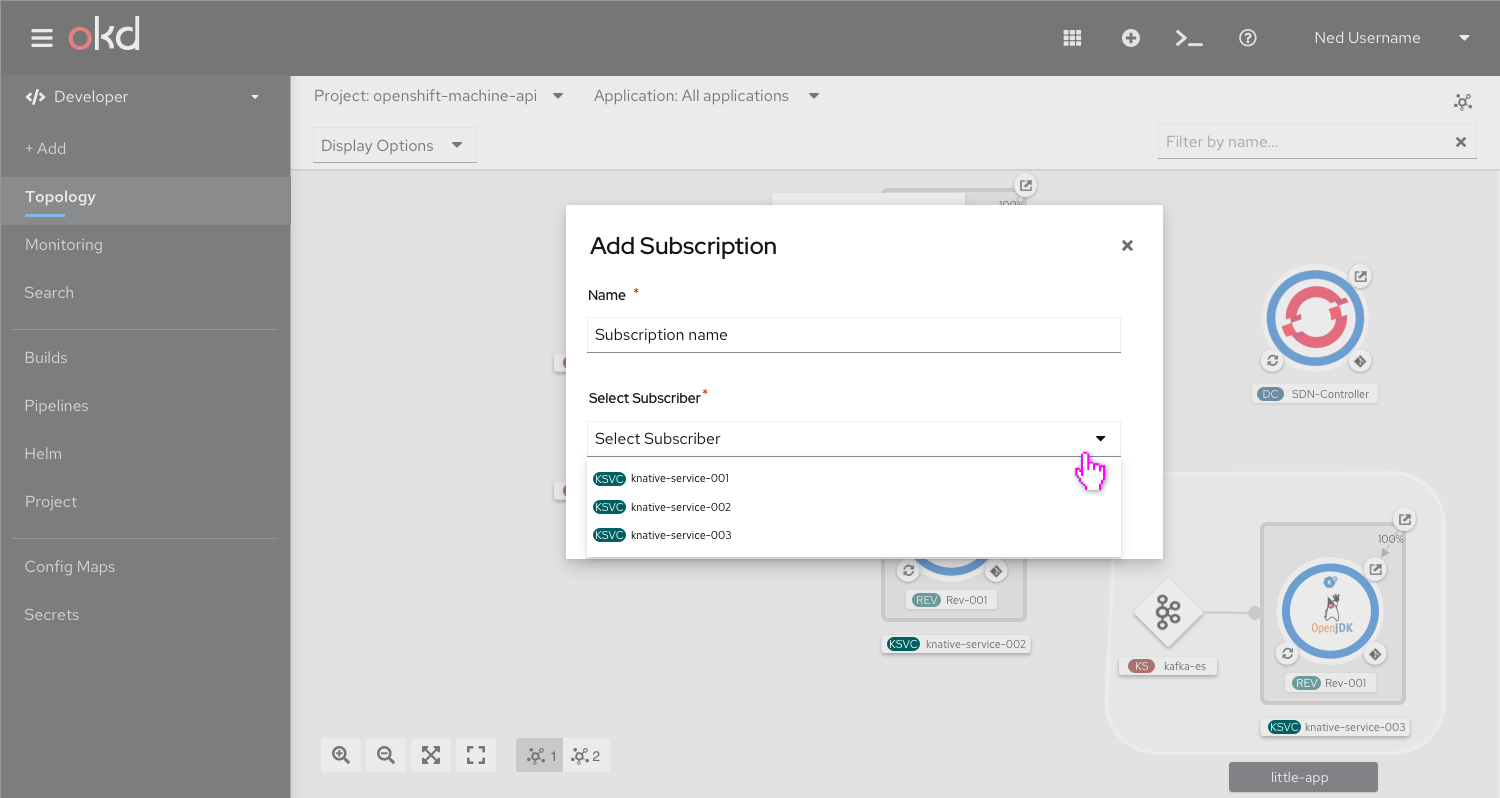Select layout 2 graph button
The height and width of the screenshot is (798, 1500).
tap(586, 755)
